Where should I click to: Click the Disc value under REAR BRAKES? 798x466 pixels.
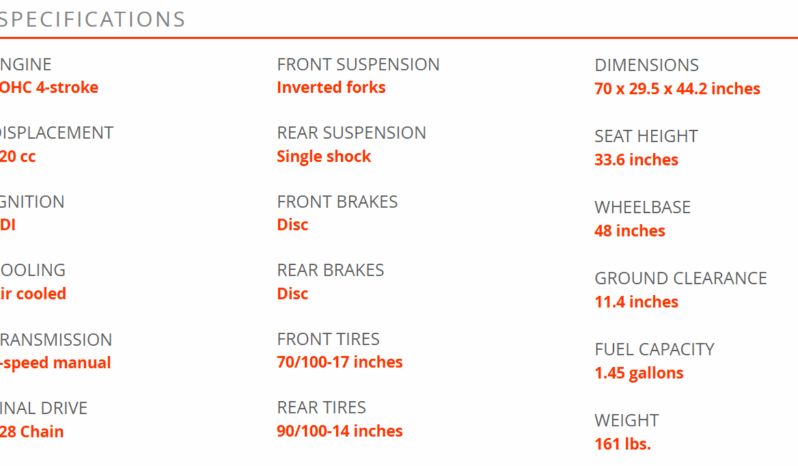(293, 294)
